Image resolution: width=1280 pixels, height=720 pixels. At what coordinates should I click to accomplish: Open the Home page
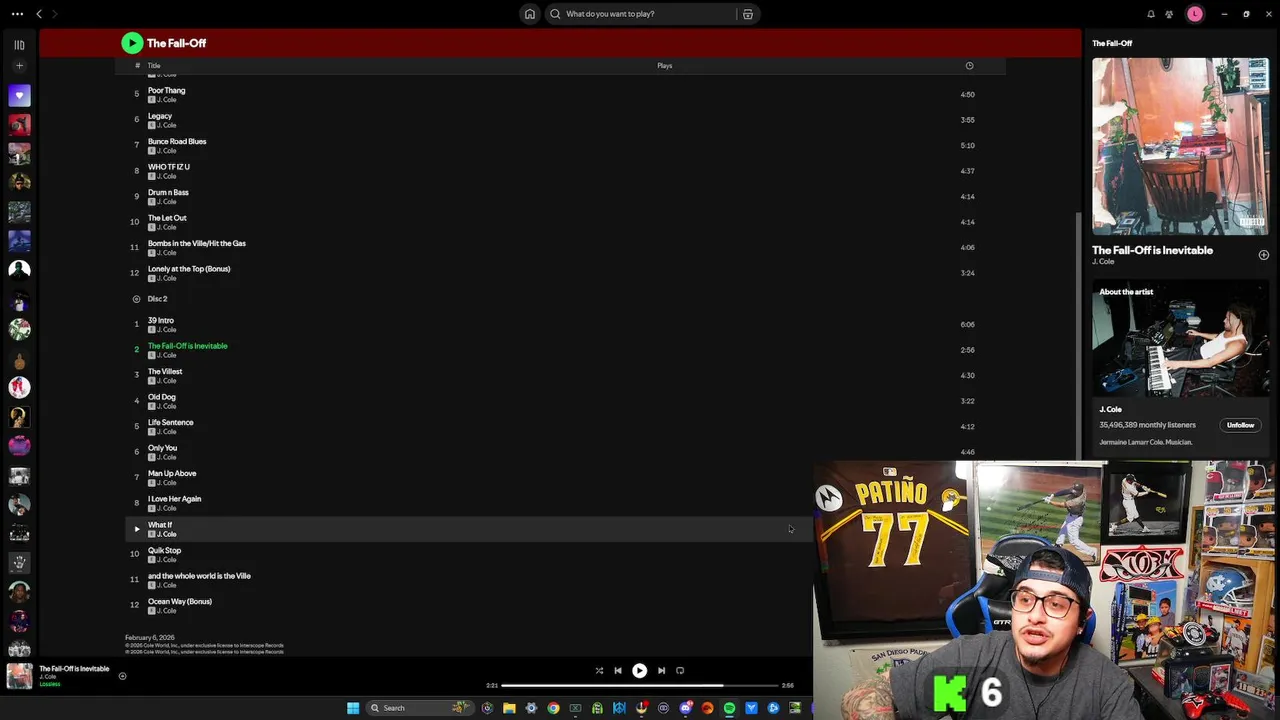530,14
